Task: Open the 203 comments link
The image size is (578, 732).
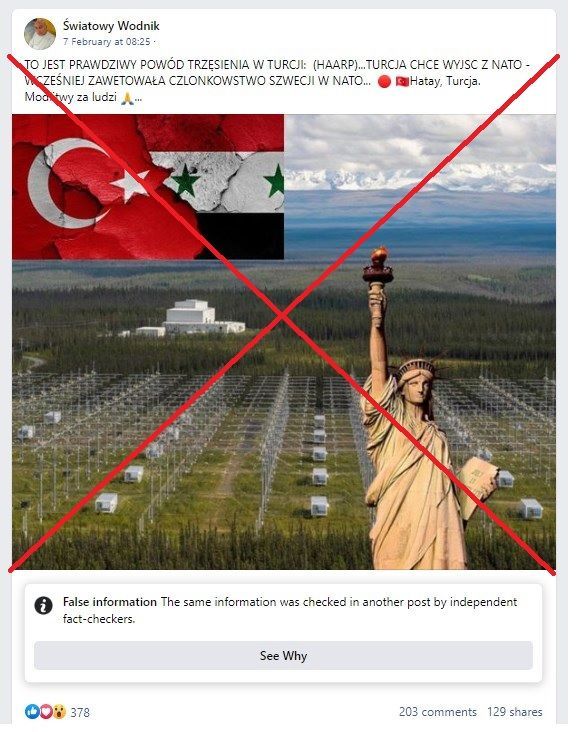Action: point(437,712)
